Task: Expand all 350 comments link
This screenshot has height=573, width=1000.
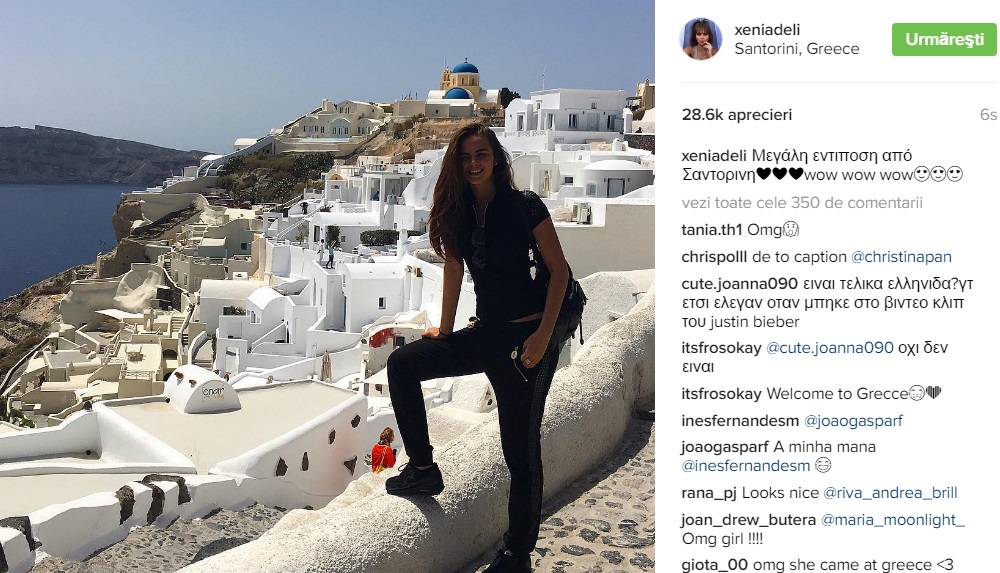Action: 802,203
